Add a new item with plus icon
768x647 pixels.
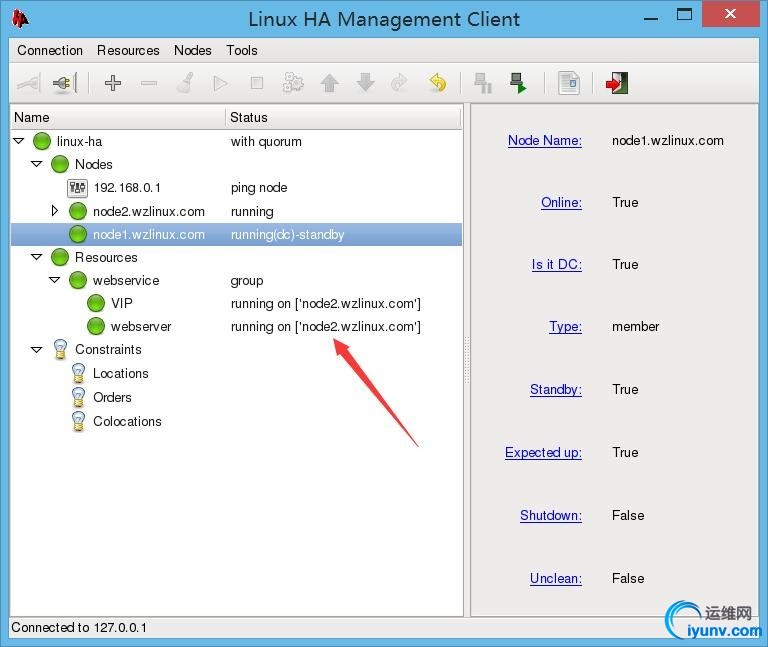coord(113,83)
